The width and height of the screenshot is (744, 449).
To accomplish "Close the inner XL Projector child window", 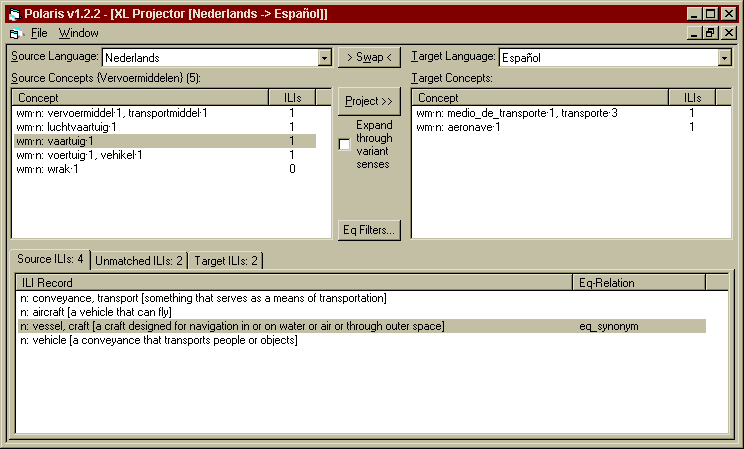I will (727, 33).
